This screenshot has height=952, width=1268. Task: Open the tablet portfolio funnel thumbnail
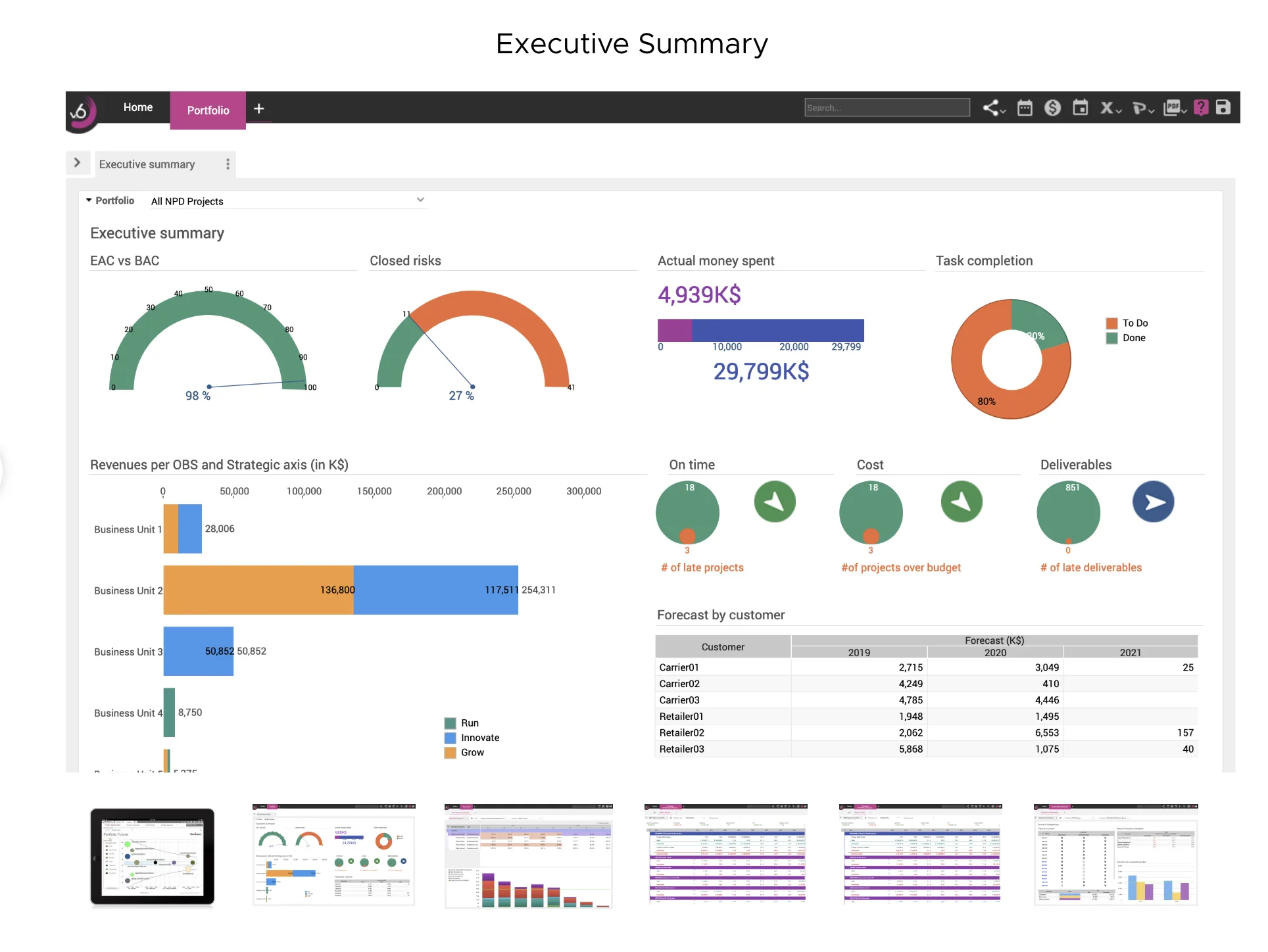point(152,857)
